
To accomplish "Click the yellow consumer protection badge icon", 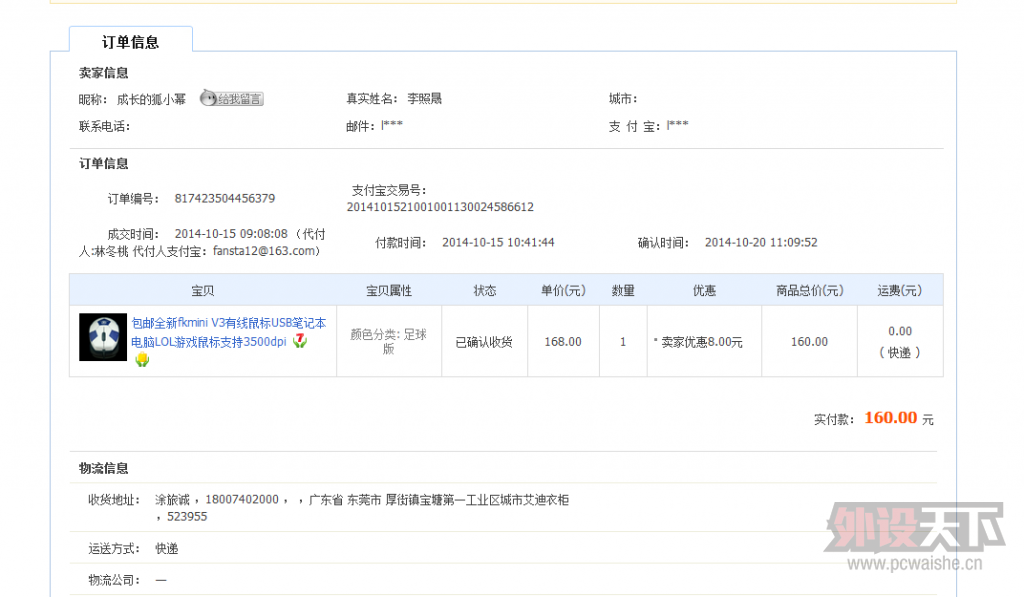I will click(142, 359).
